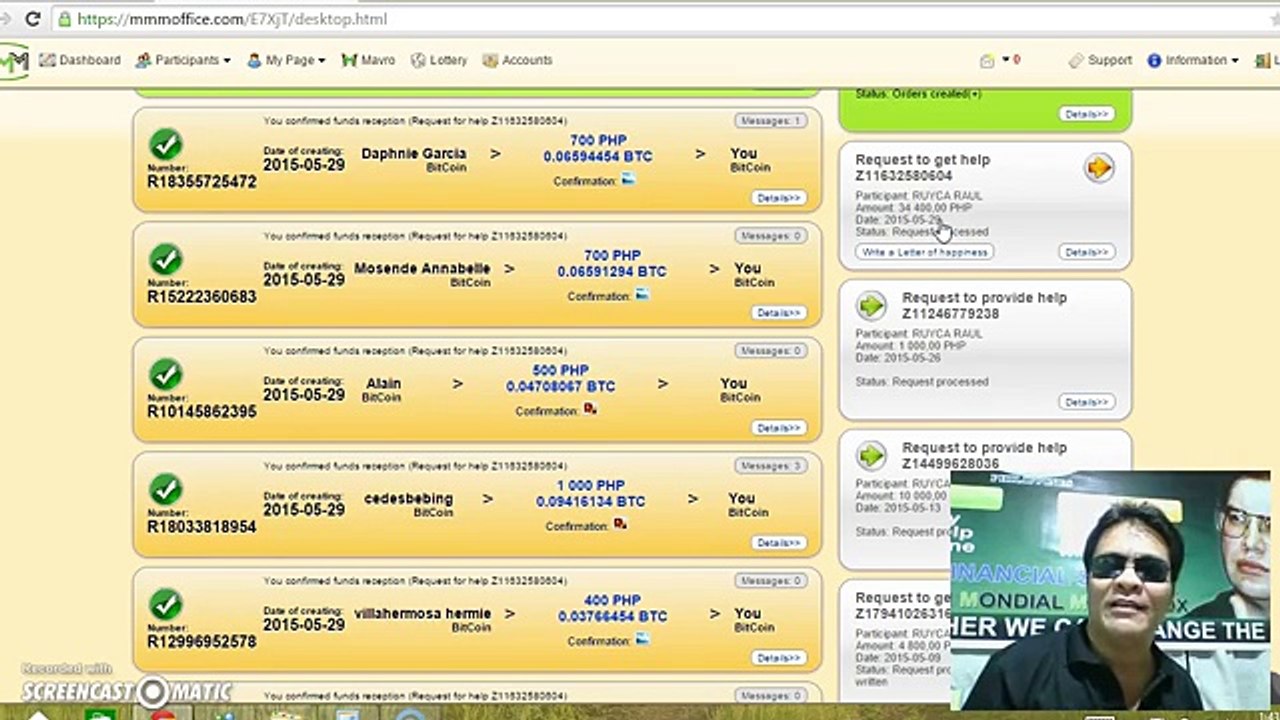Select the name cedesbebing
Viewport: 1280px width, 720px height.
tap(408, 499)
